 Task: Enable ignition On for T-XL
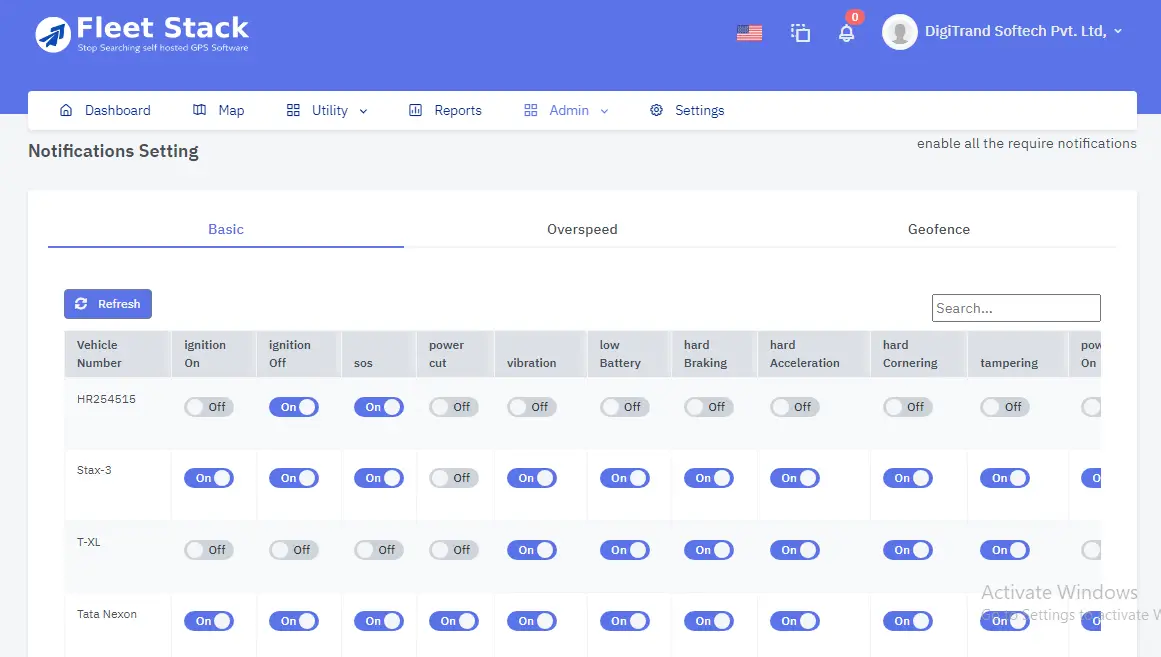point(209,550)
